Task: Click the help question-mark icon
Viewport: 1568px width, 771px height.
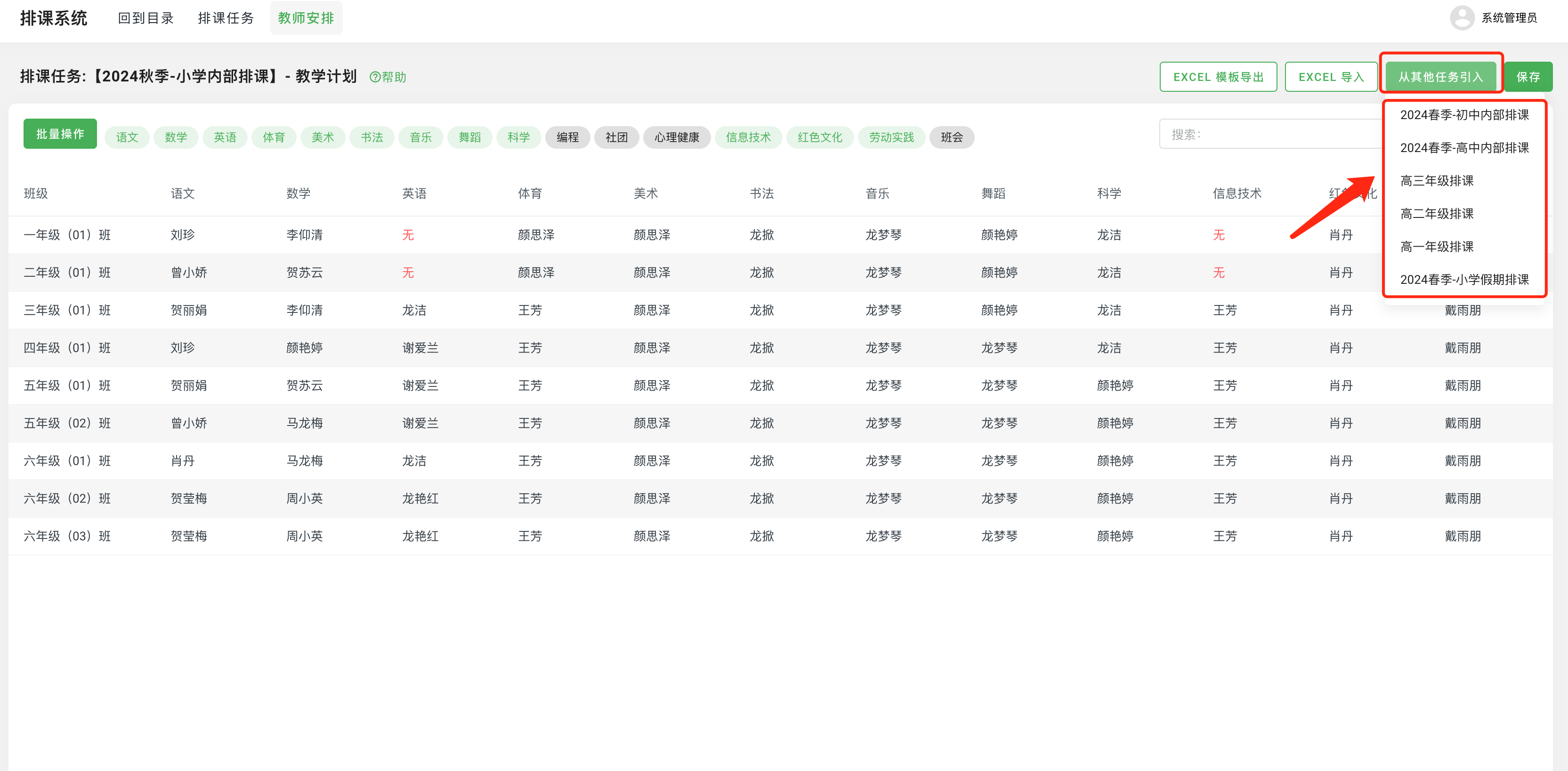Action: tap(375, 77)
